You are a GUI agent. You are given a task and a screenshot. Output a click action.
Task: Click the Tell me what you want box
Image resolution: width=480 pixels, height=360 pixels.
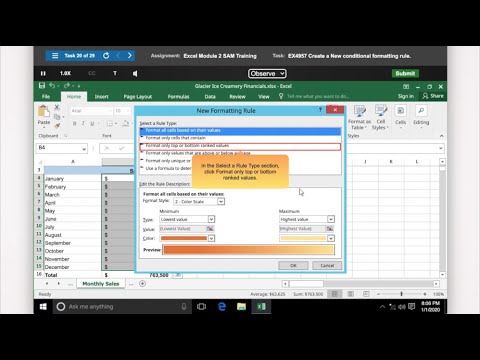click(x=318, y=96)
